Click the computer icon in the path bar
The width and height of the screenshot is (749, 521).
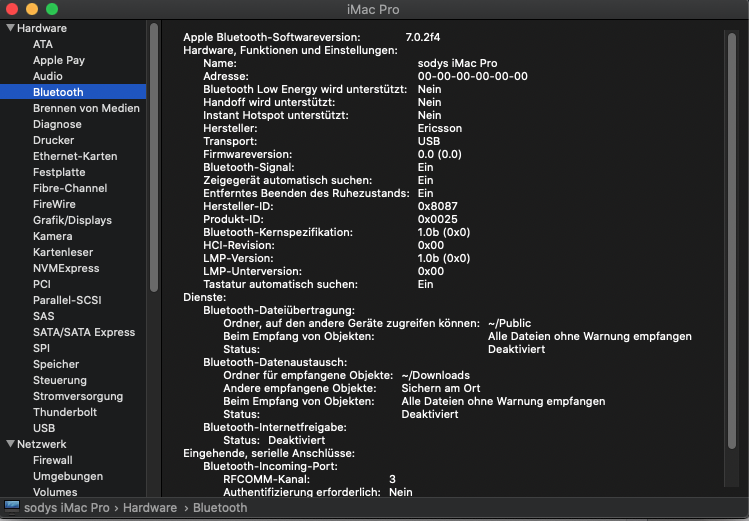11,508
